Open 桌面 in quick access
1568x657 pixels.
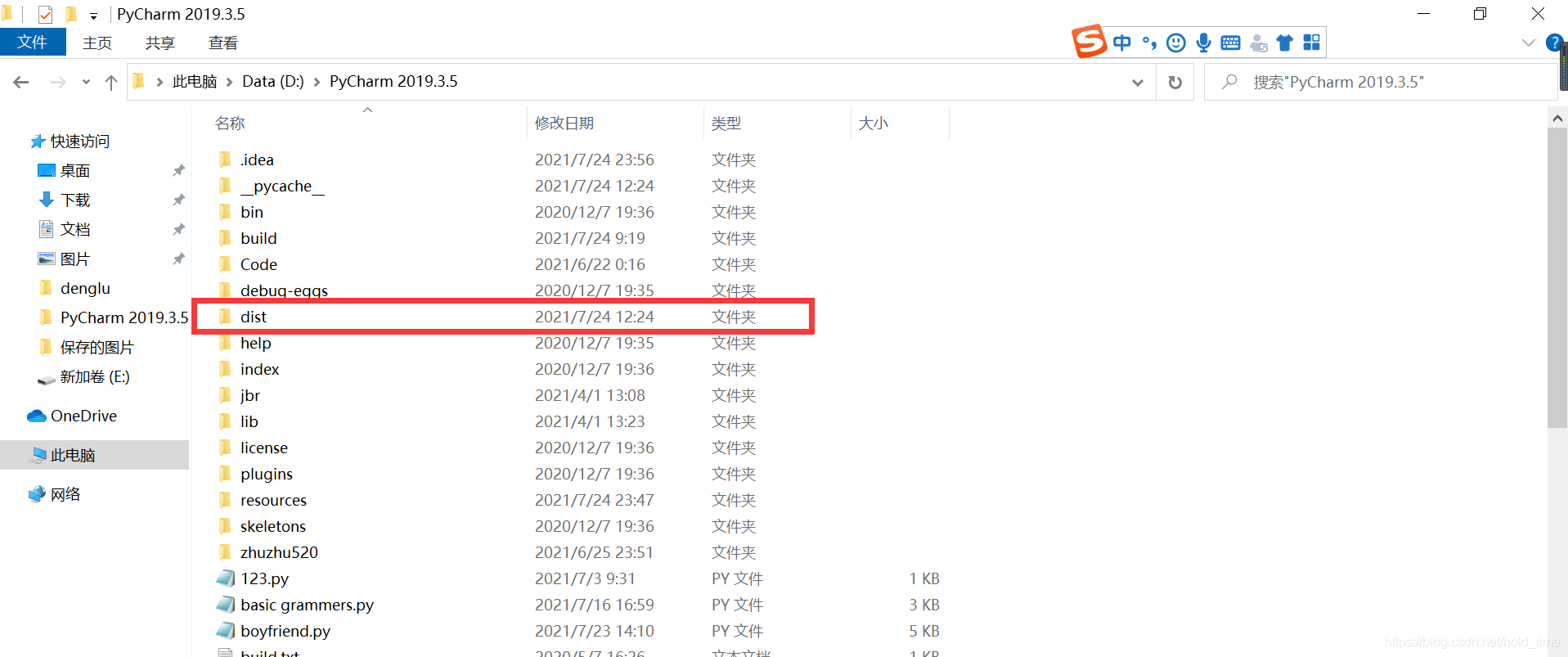tap(74, 171)
